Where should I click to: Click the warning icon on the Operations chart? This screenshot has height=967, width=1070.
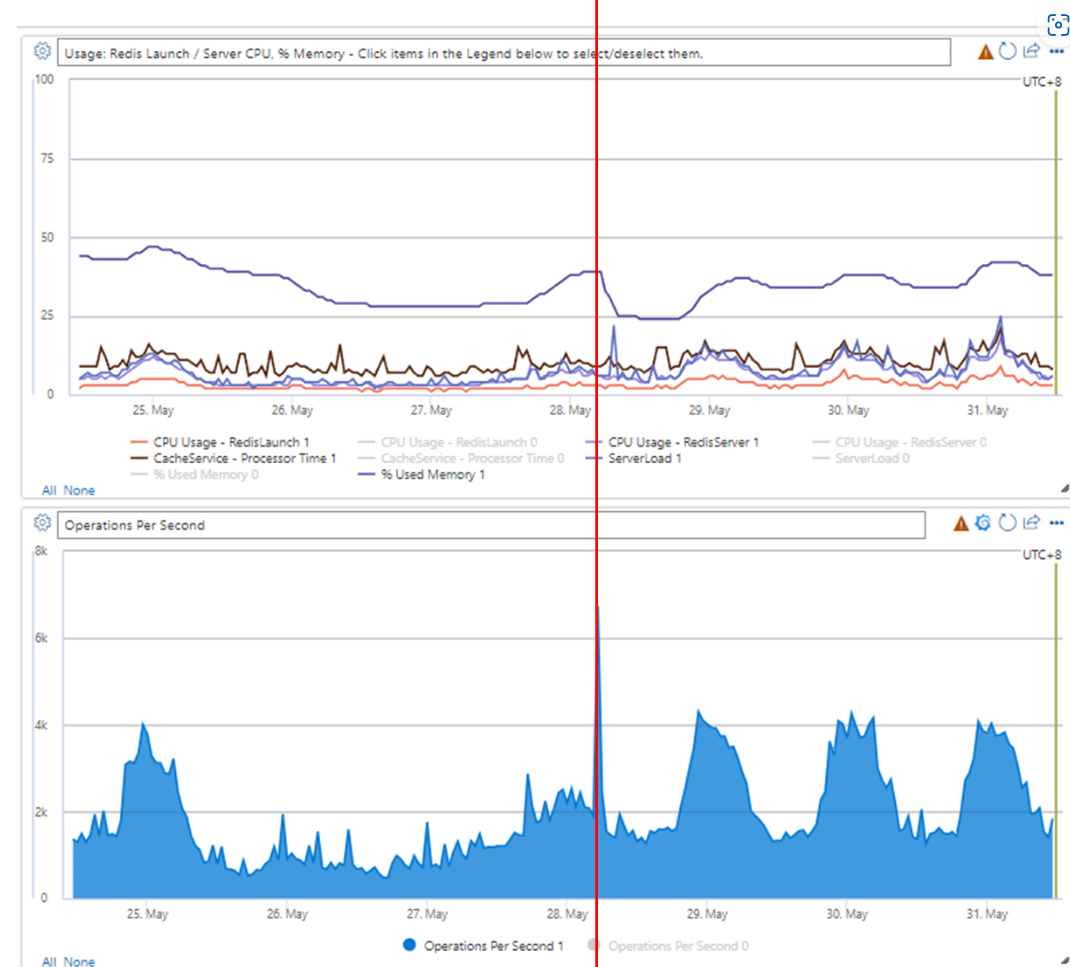pyautogui.click(x=960, y=521)
